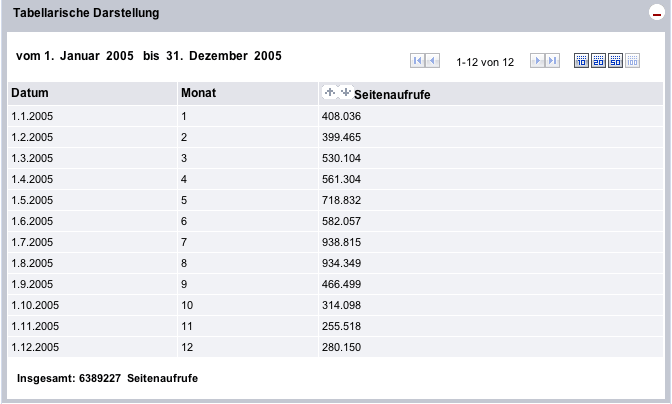Go to the first page of results

coord(417,61)
